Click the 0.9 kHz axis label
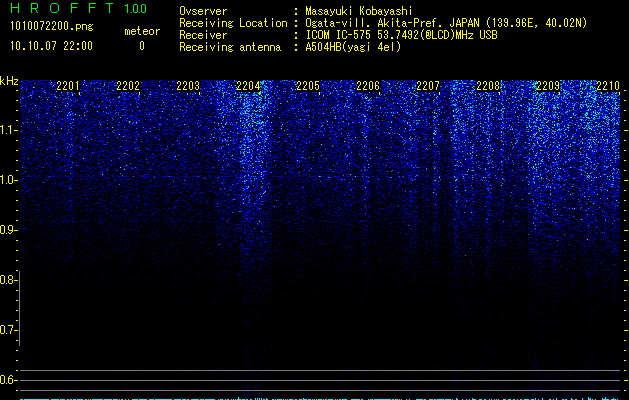Screen dimensions: 629x400 pyautogui.click(x=8, y=230)
